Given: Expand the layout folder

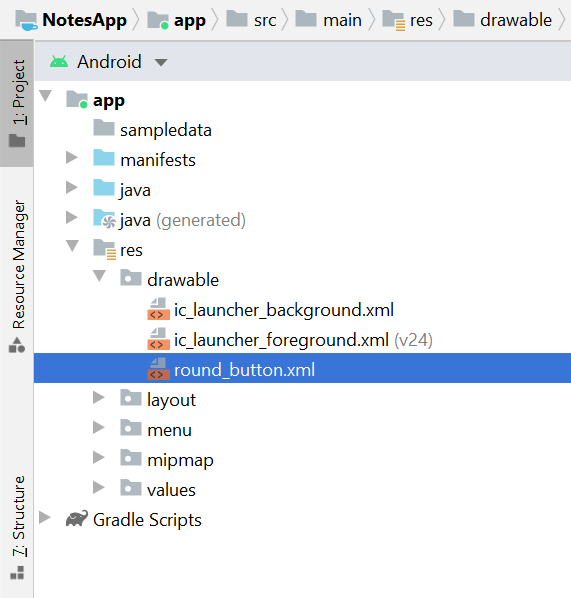Looking at the screenshot, I should 99,397.
